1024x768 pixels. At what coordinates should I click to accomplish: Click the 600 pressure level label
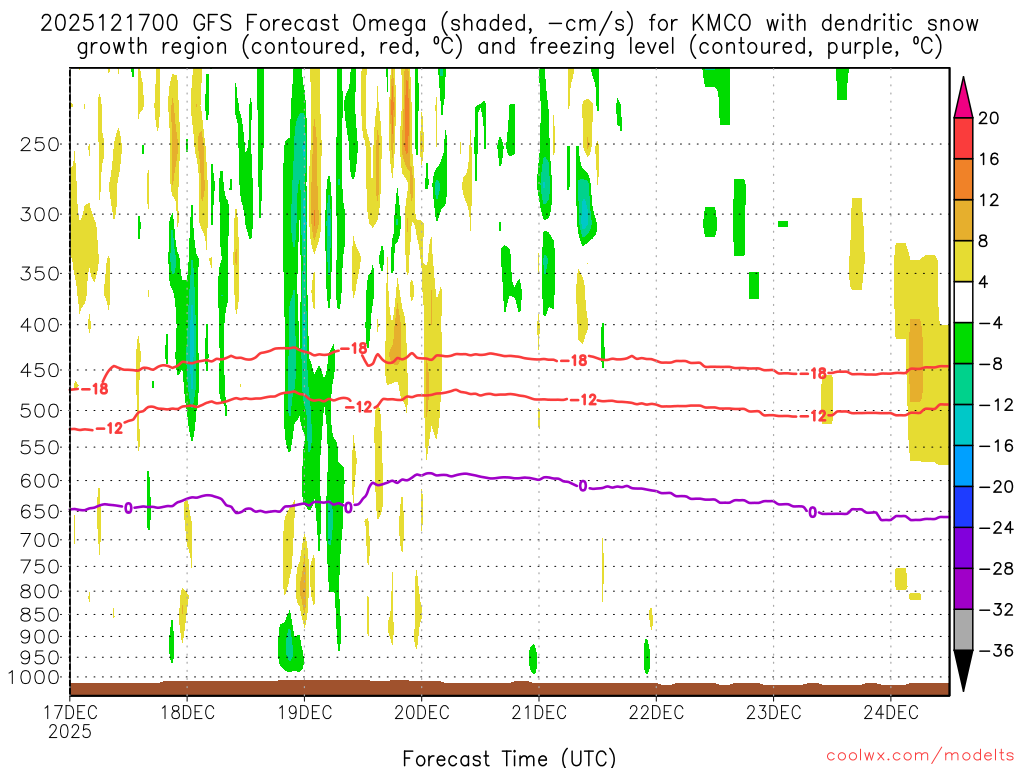[40, 481]
